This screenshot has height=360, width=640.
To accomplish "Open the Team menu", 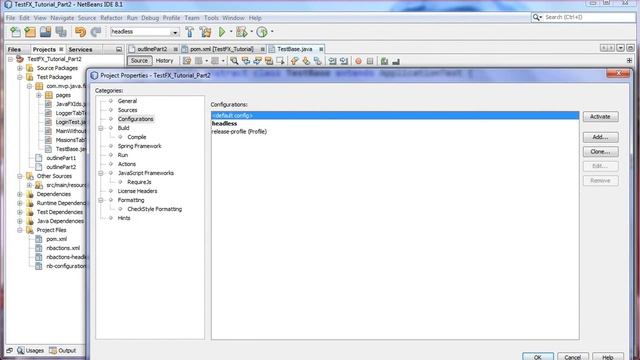I will pos(191,18).
